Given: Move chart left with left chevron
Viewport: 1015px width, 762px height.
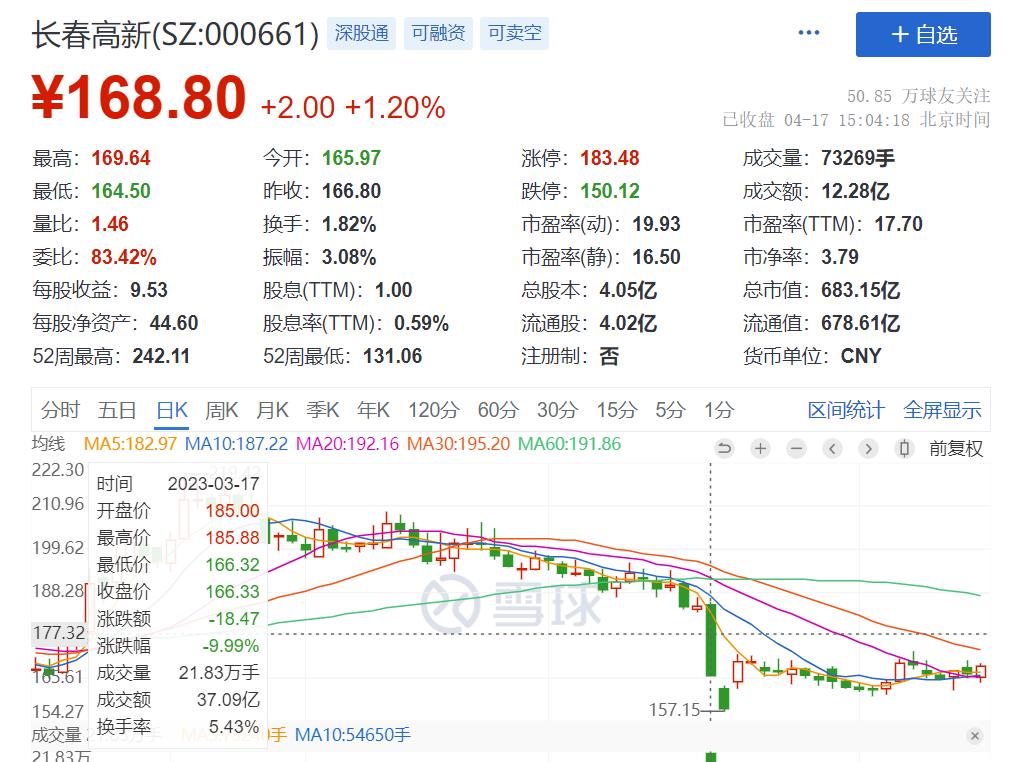Looking at the screenshot, I should (832, 448).
